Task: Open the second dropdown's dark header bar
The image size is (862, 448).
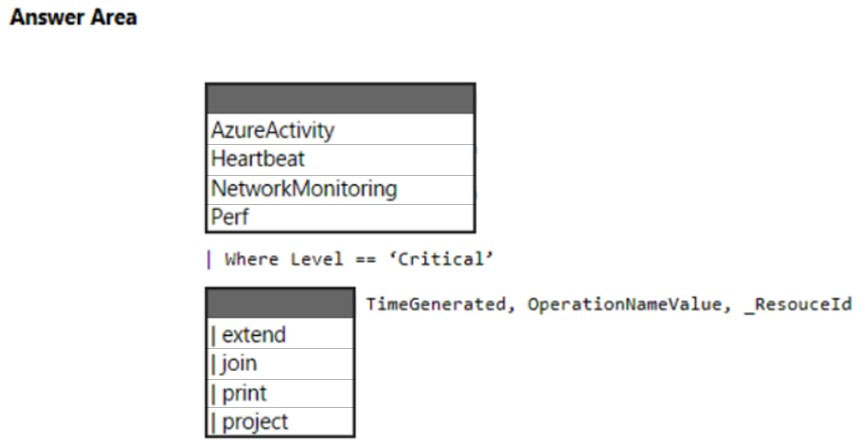Action: [280, 303]
